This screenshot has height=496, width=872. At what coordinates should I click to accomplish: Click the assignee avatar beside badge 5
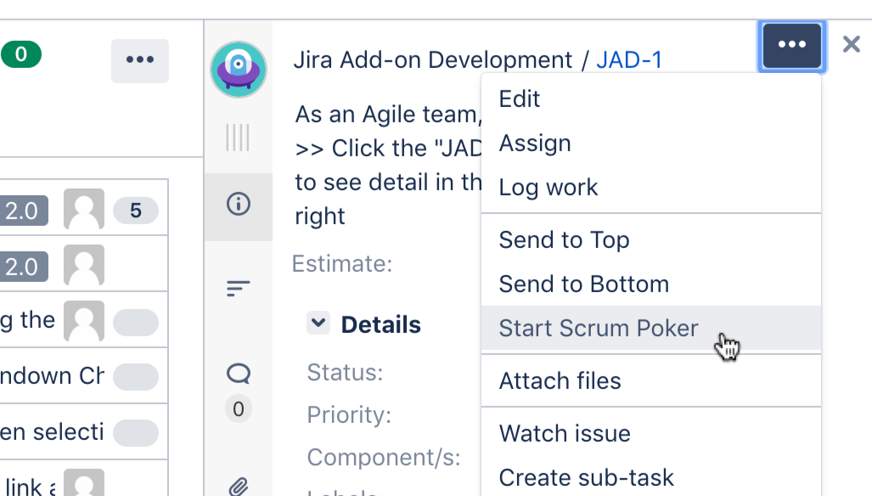click(84, 210)
